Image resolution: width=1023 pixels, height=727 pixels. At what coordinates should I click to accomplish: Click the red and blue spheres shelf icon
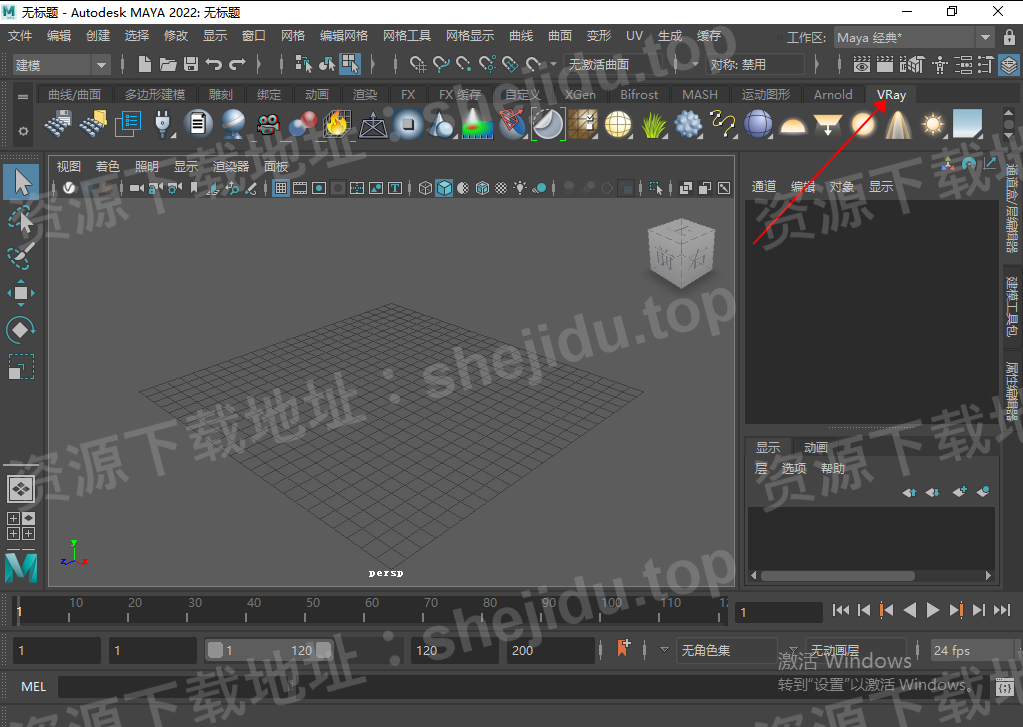pos(303,124)
